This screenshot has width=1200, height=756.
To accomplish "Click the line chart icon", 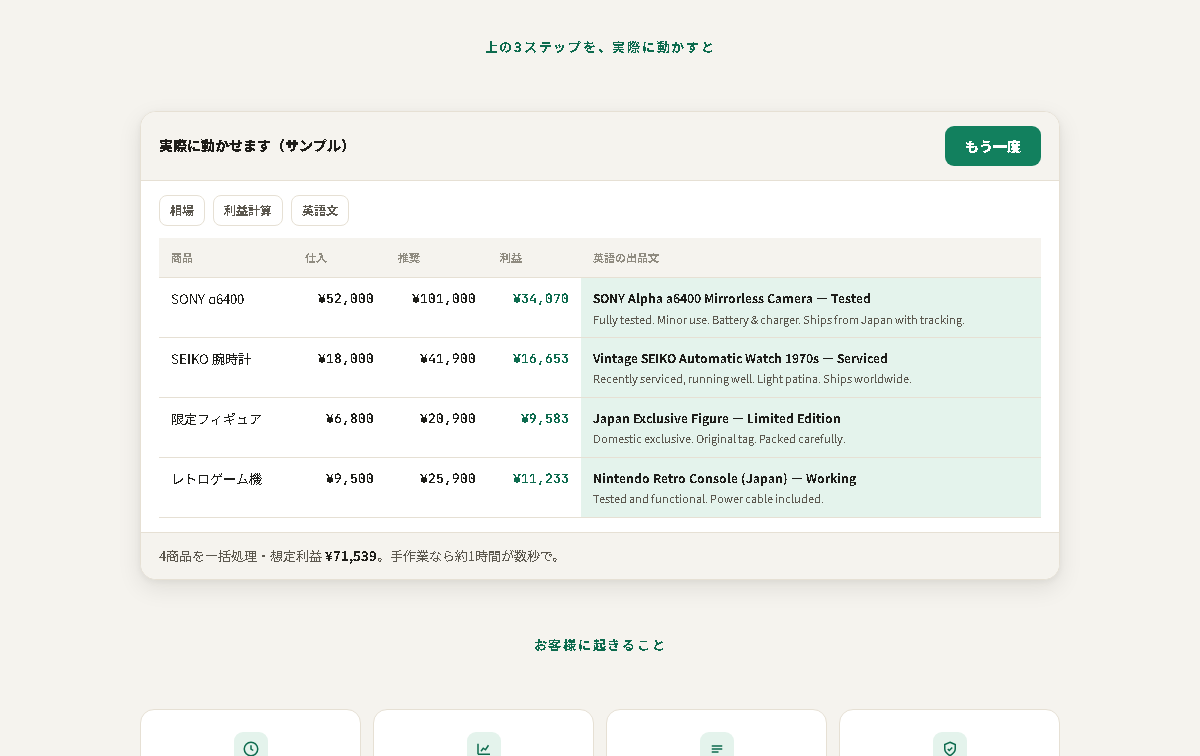I will click(x=483, y=748).
